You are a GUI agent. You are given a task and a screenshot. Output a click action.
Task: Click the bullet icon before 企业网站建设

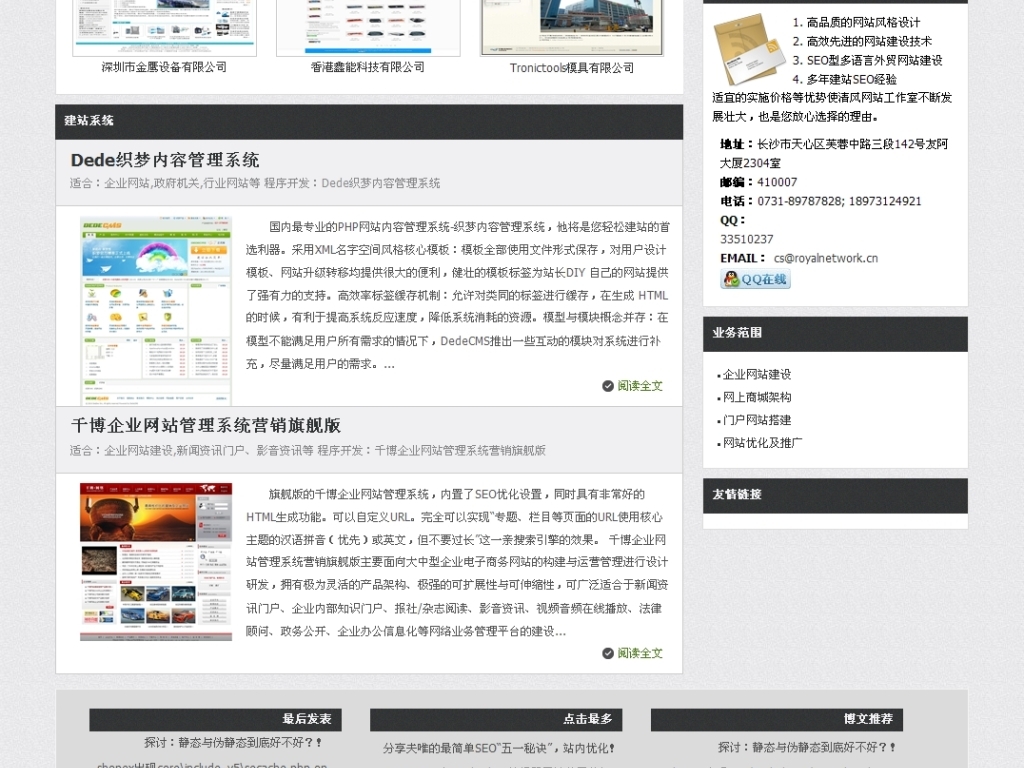pyautogui.click(x=717, y=374)
